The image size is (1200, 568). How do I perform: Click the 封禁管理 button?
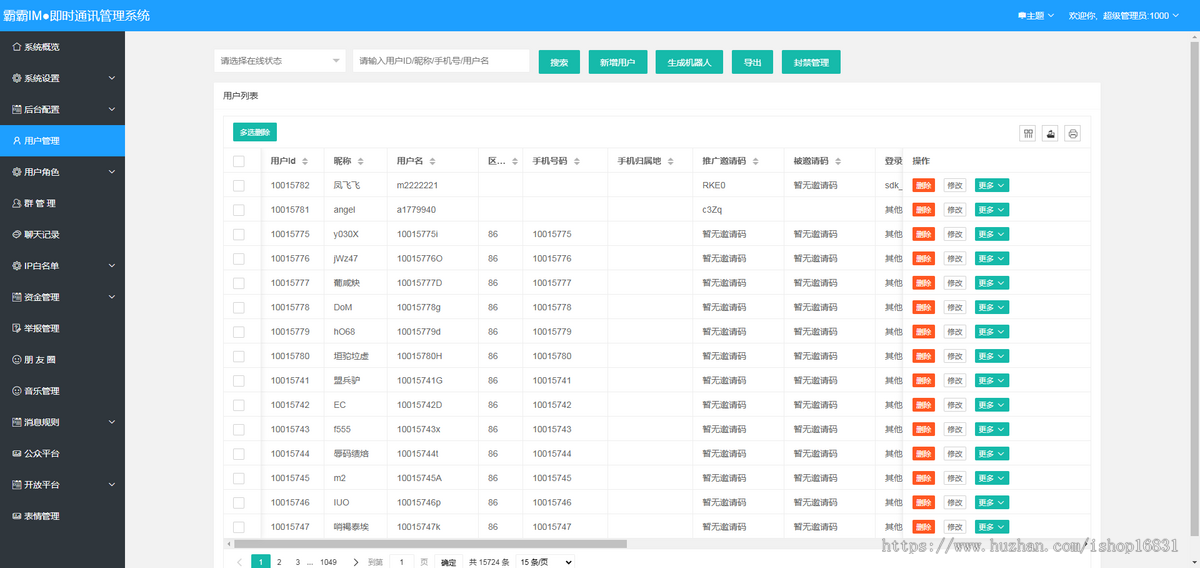click(811, 62)
